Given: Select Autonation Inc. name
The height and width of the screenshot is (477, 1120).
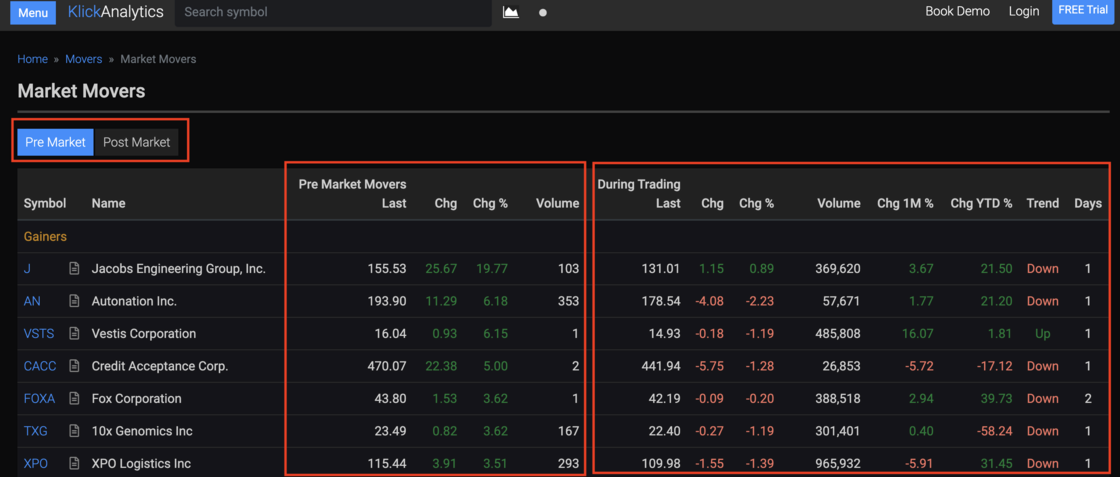Looking at the screenshot, I should pos(134,301).
